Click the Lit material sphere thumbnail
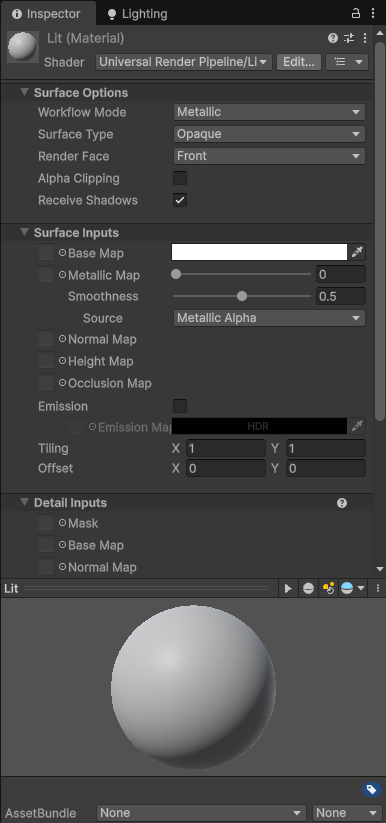Viewport: 386px width, 823px height. [x=23, y=48]
